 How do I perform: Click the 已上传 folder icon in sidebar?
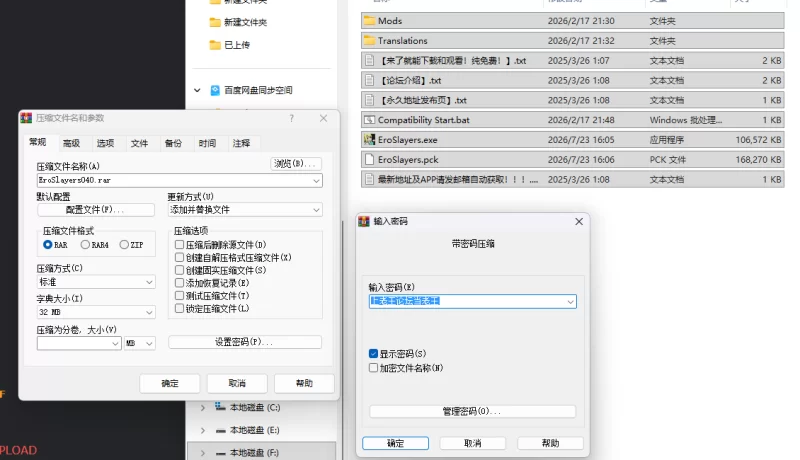click(x=215, y=45)
